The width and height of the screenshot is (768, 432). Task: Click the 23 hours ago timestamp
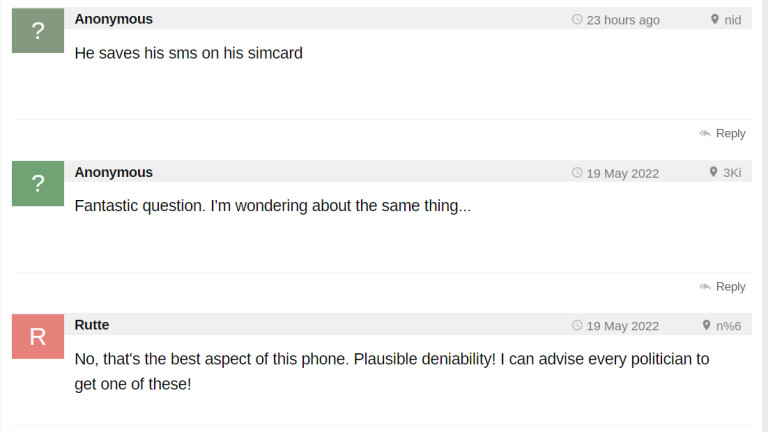tap(623, 20)
